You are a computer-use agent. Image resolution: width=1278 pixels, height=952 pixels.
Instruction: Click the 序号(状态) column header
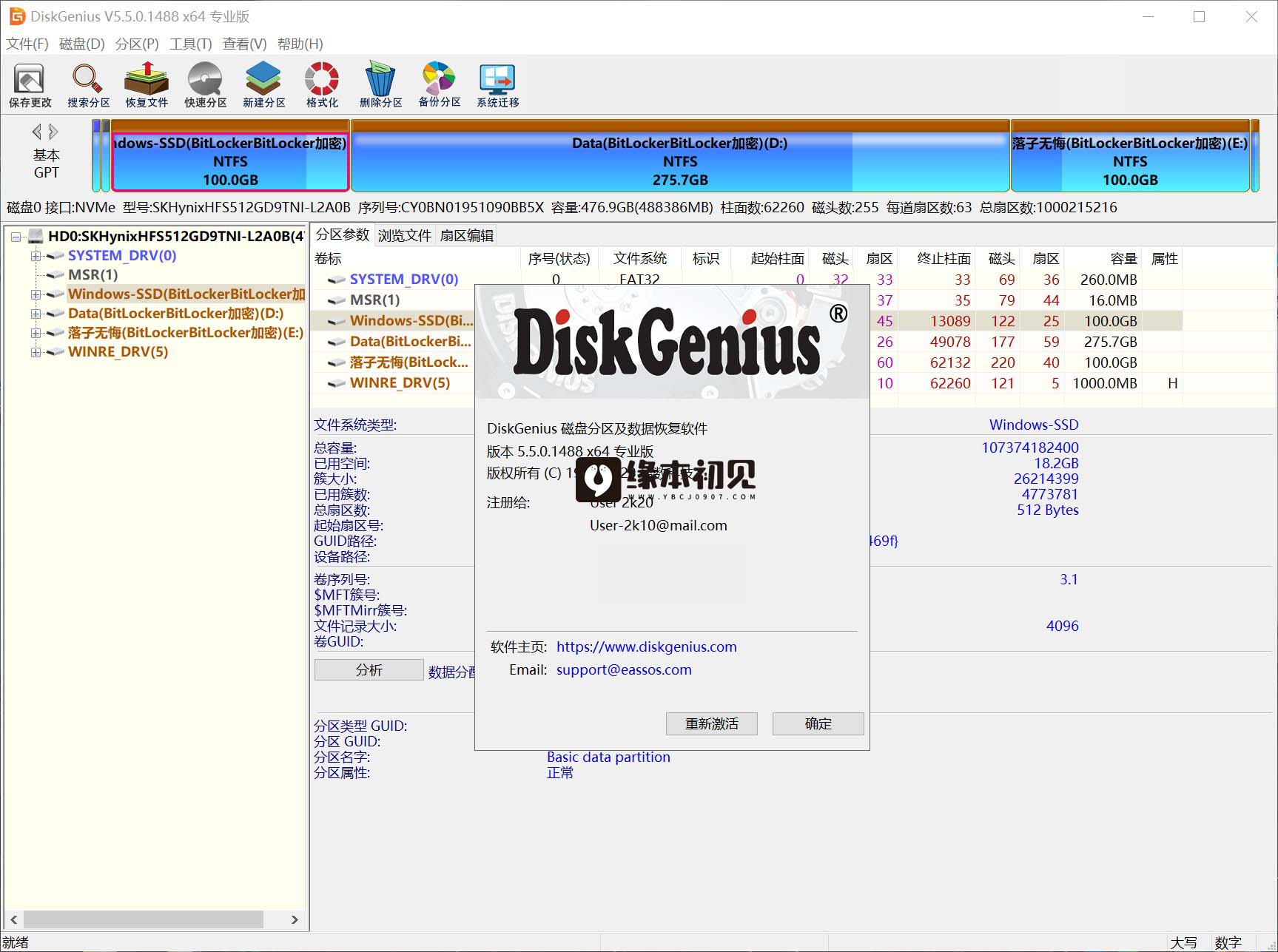pyautogui.click(x=559, y=259)
